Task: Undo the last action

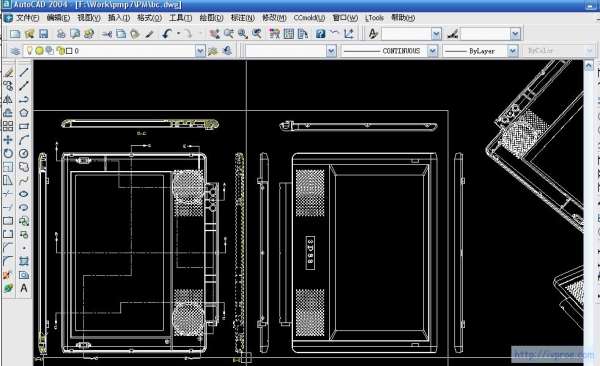Action: click(166, 34)
